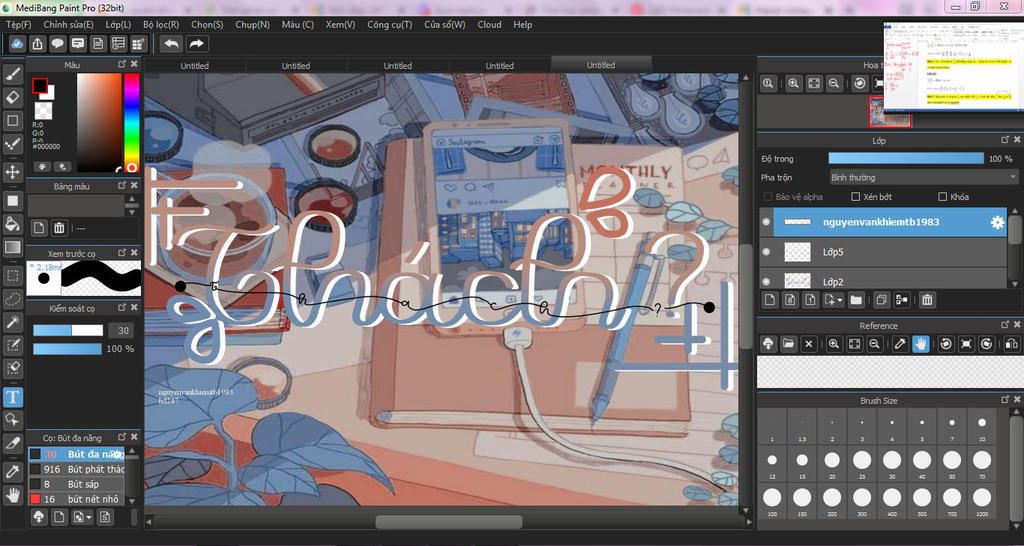The width and height of the screenshot is (1024, 546).
Task: Select the Select Eraser tool
Action: click(12, 369)
